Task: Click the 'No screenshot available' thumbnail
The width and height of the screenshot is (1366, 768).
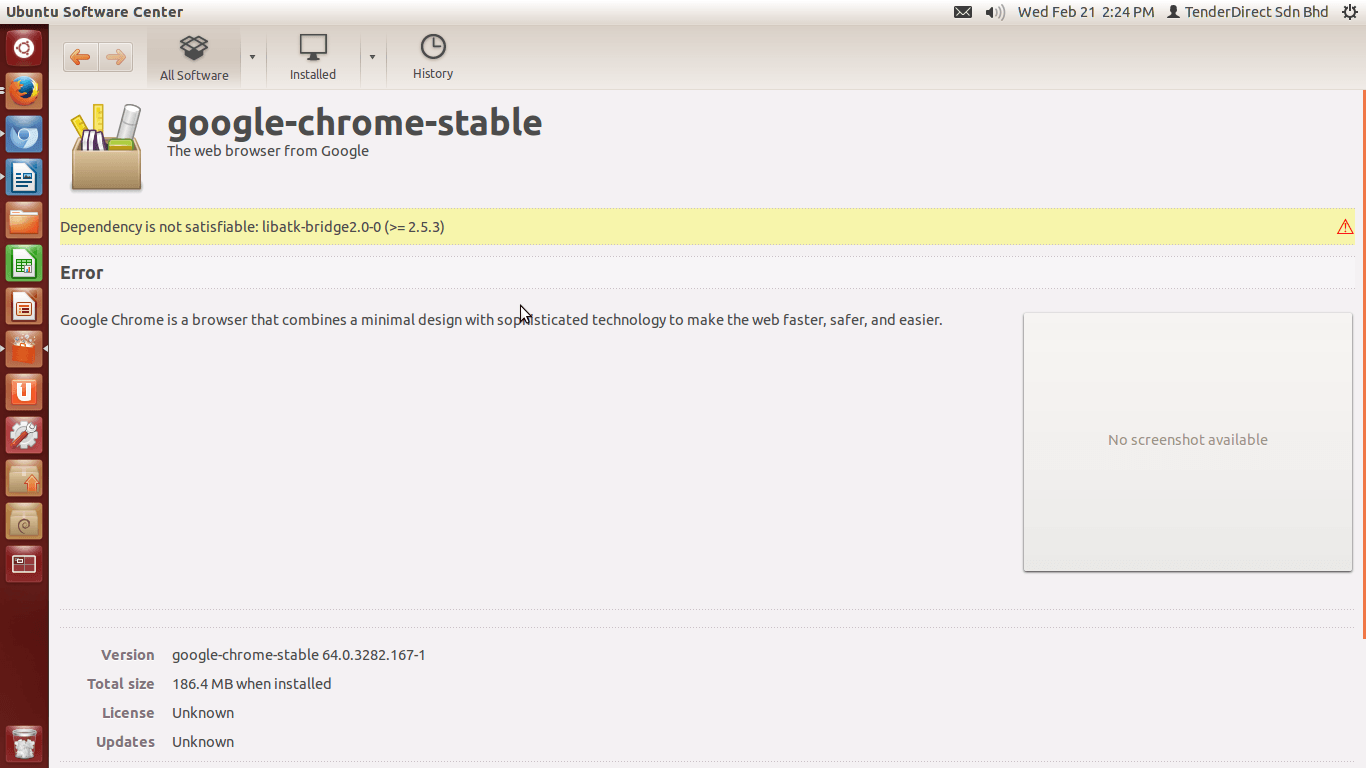Action: (1188, 441)
